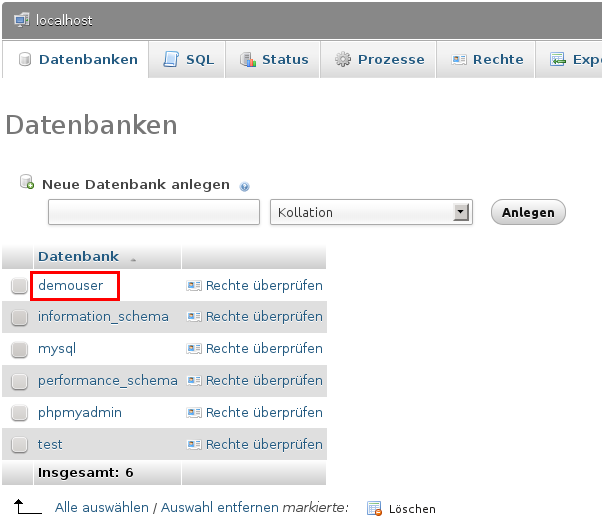Tick the mysql checkbox
602x526 pixels.
[x=19, y=349]
